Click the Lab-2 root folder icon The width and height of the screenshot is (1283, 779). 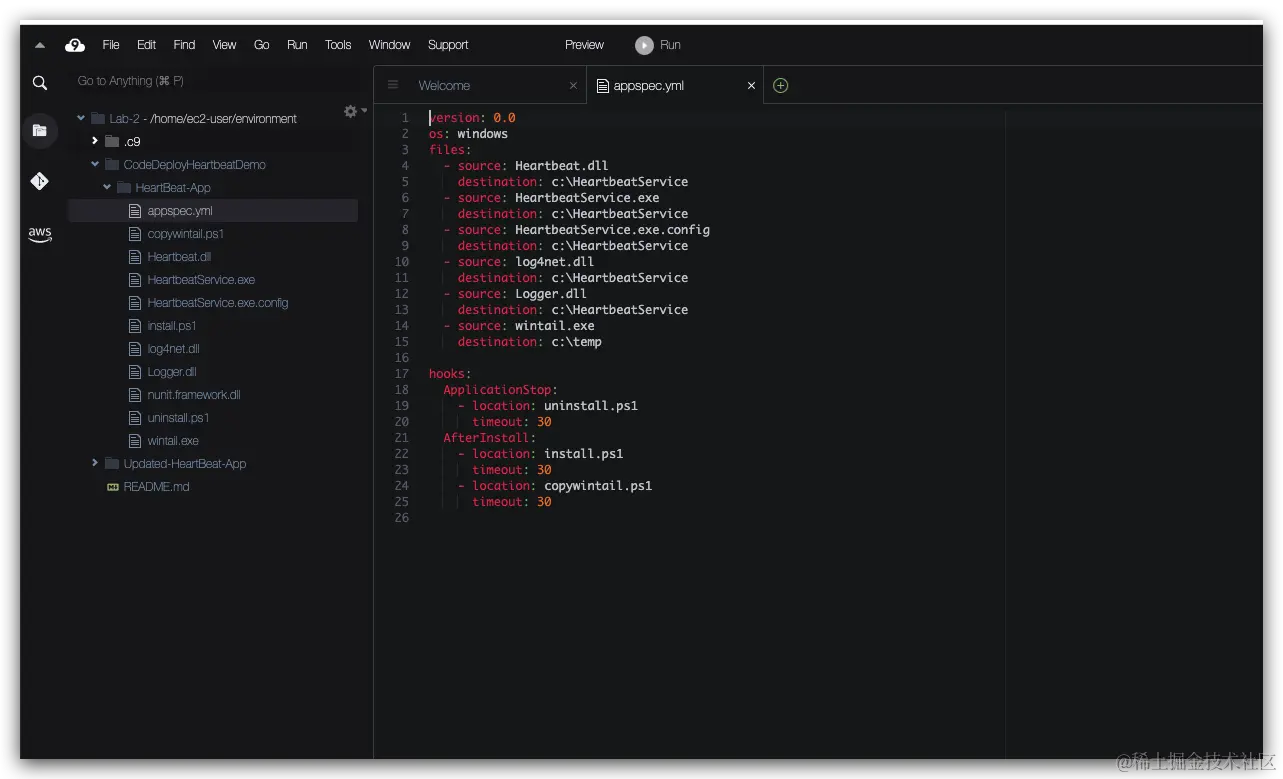point(98,119)
